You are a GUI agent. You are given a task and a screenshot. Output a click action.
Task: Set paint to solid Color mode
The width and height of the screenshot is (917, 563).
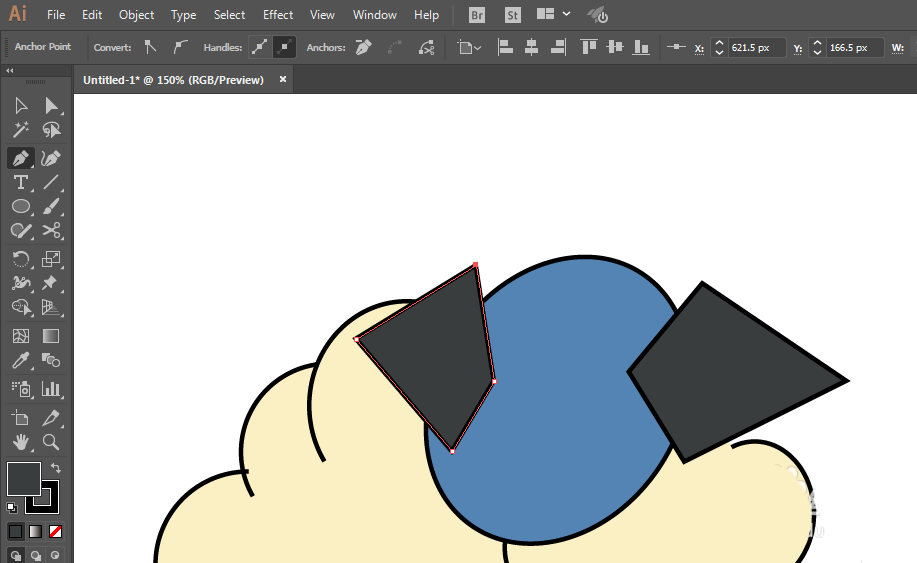(16, 531)
